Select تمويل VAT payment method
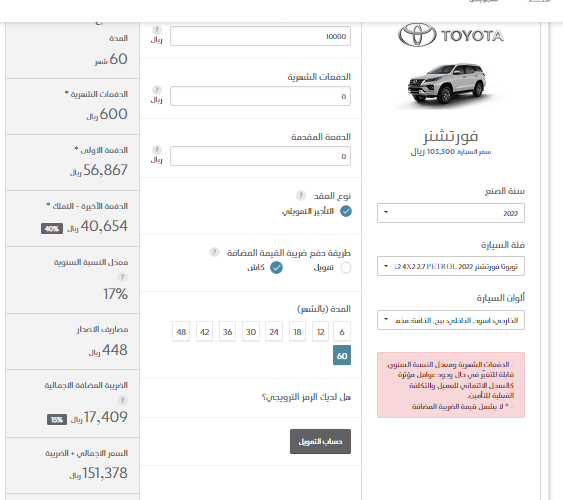This screenshot has height=500, width=563. click(346, 267)
